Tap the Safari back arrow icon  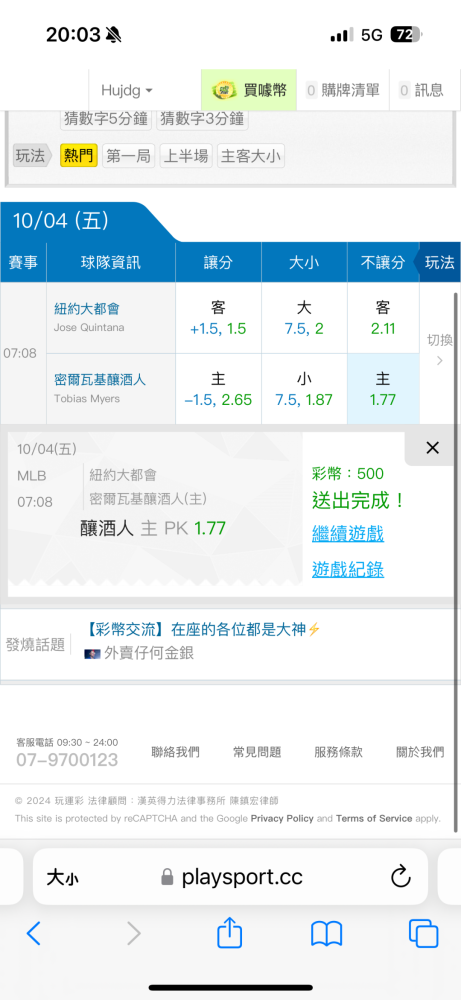[34, 934]
